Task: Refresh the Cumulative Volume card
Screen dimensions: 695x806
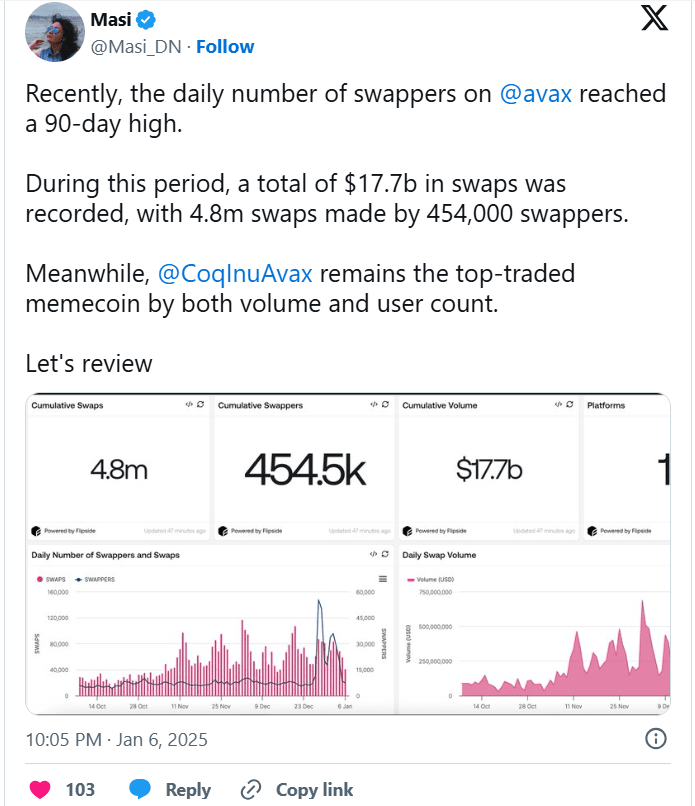Action: pyautogui.click(x=569, y=405)
